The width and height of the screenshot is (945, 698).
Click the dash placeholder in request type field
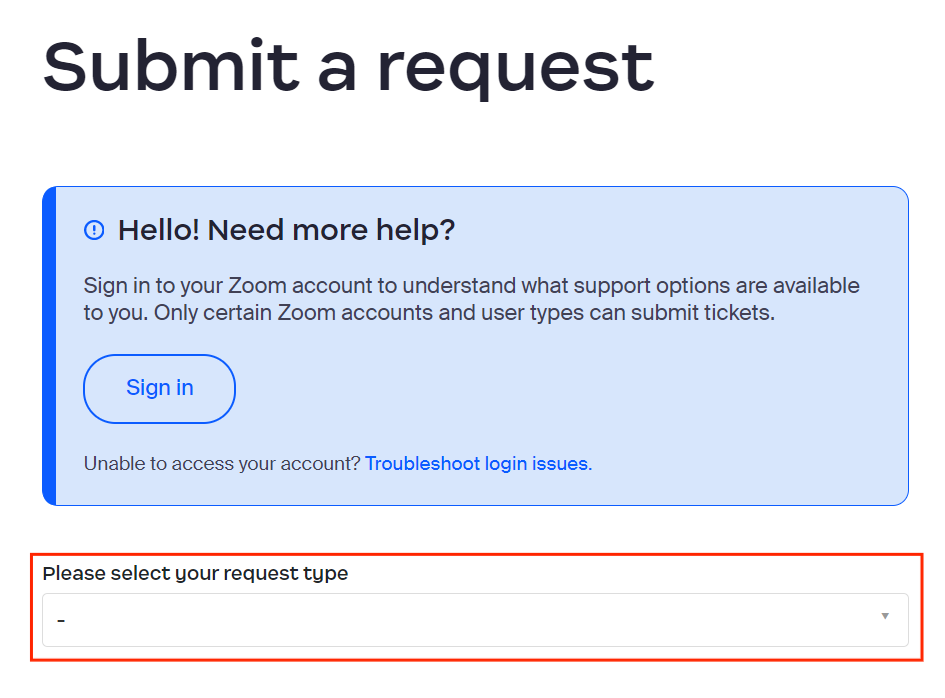[61, 621]
